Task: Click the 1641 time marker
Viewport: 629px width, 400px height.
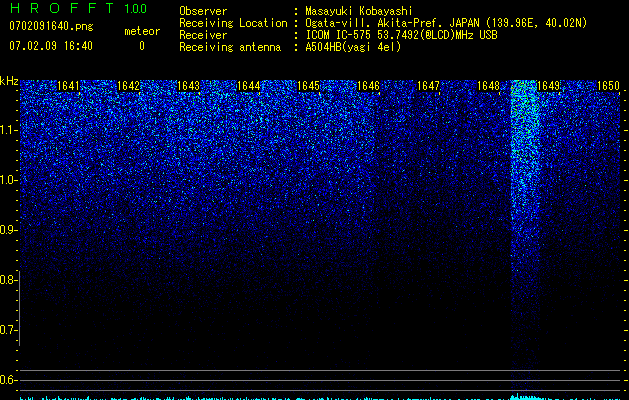Action: point(68,86)
